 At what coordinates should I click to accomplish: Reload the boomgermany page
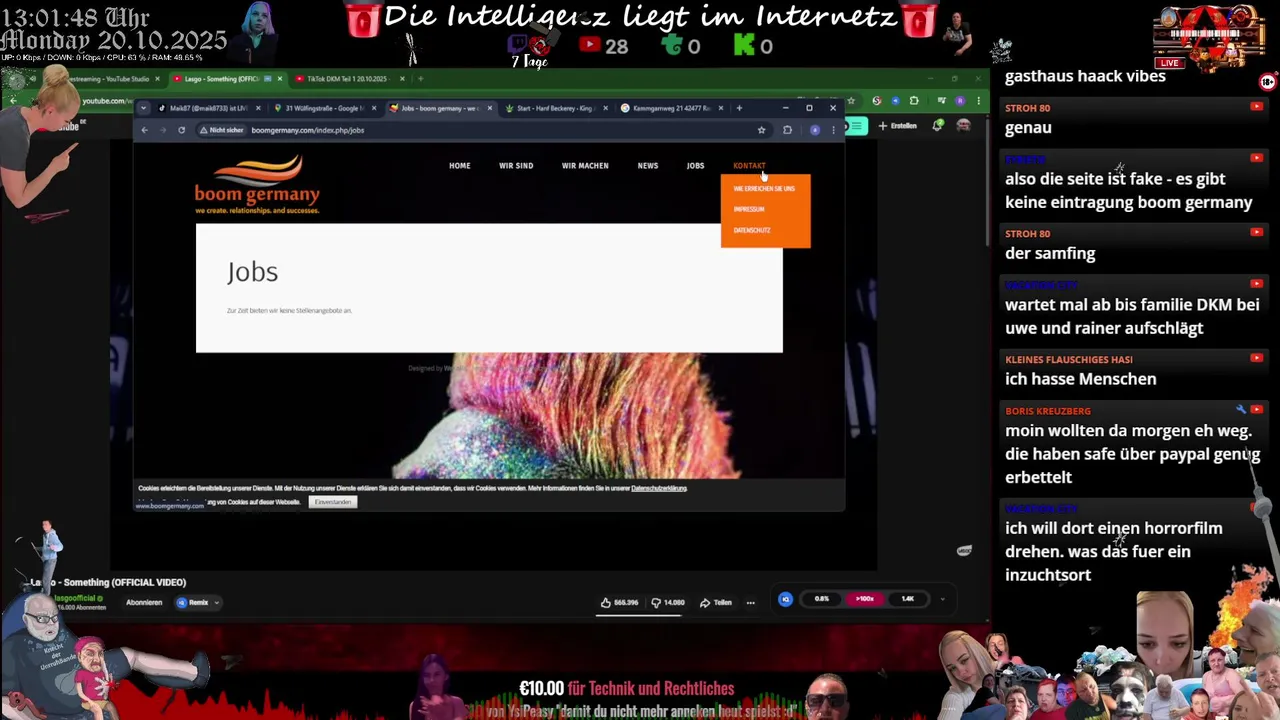pos(181,130)
